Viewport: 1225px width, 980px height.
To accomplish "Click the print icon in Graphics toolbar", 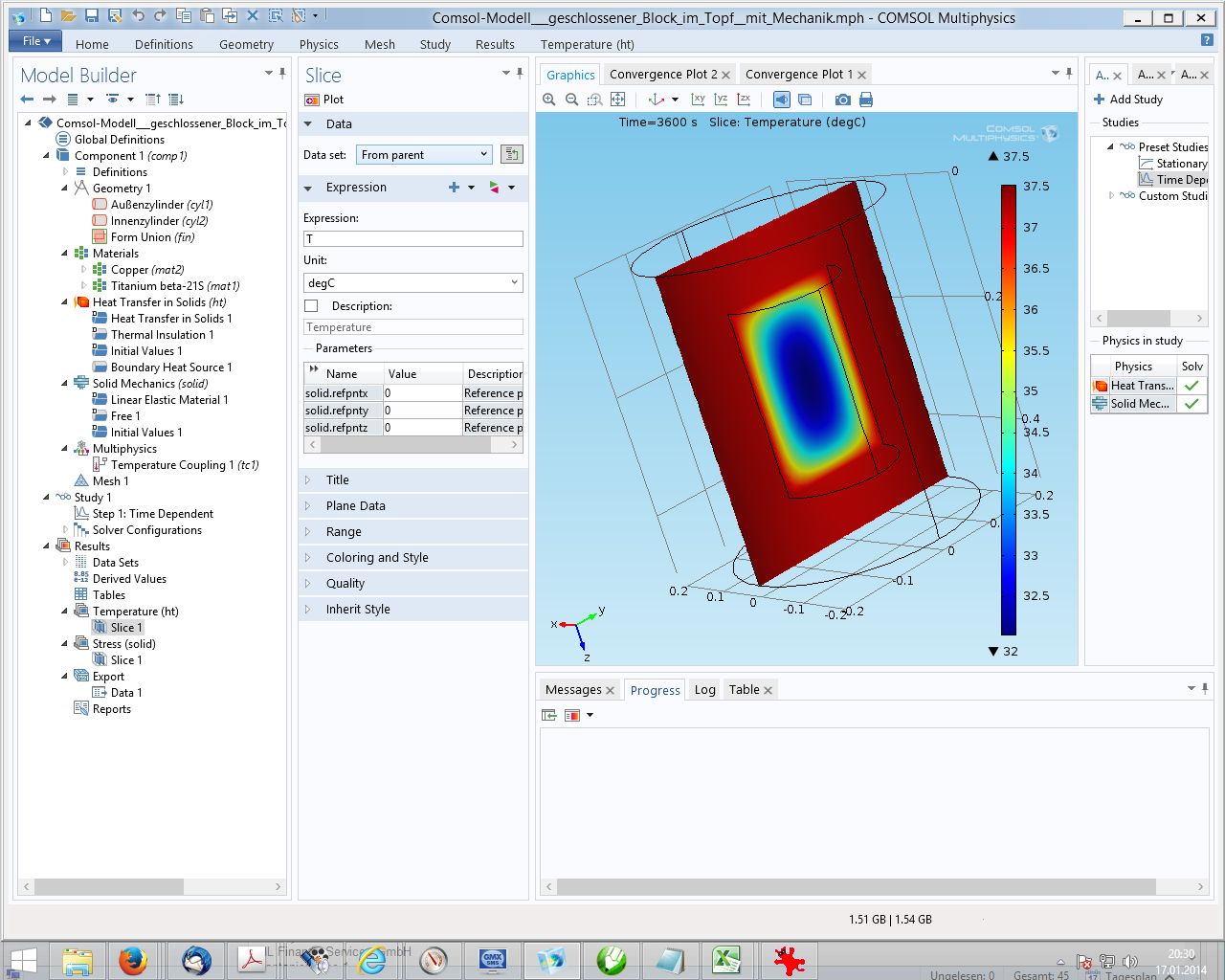I will (x=866, y=100).
